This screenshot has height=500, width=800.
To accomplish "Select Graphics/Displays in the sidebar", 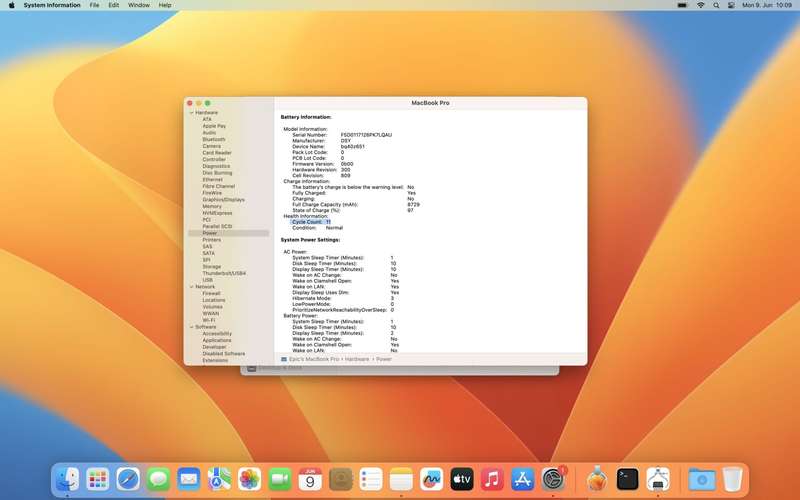I will [x=223, y=199].
